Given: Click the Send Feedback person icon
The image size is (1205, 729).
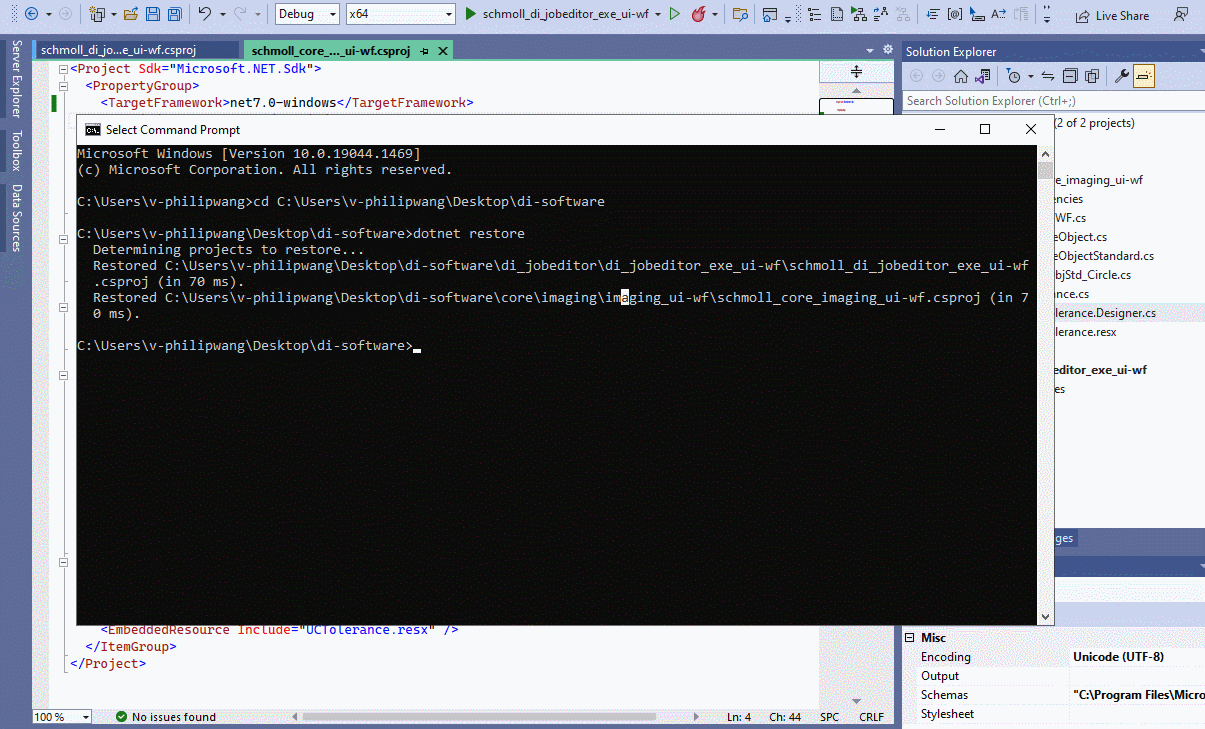Looking at the screenshot, I should [x=1182, y=16].
